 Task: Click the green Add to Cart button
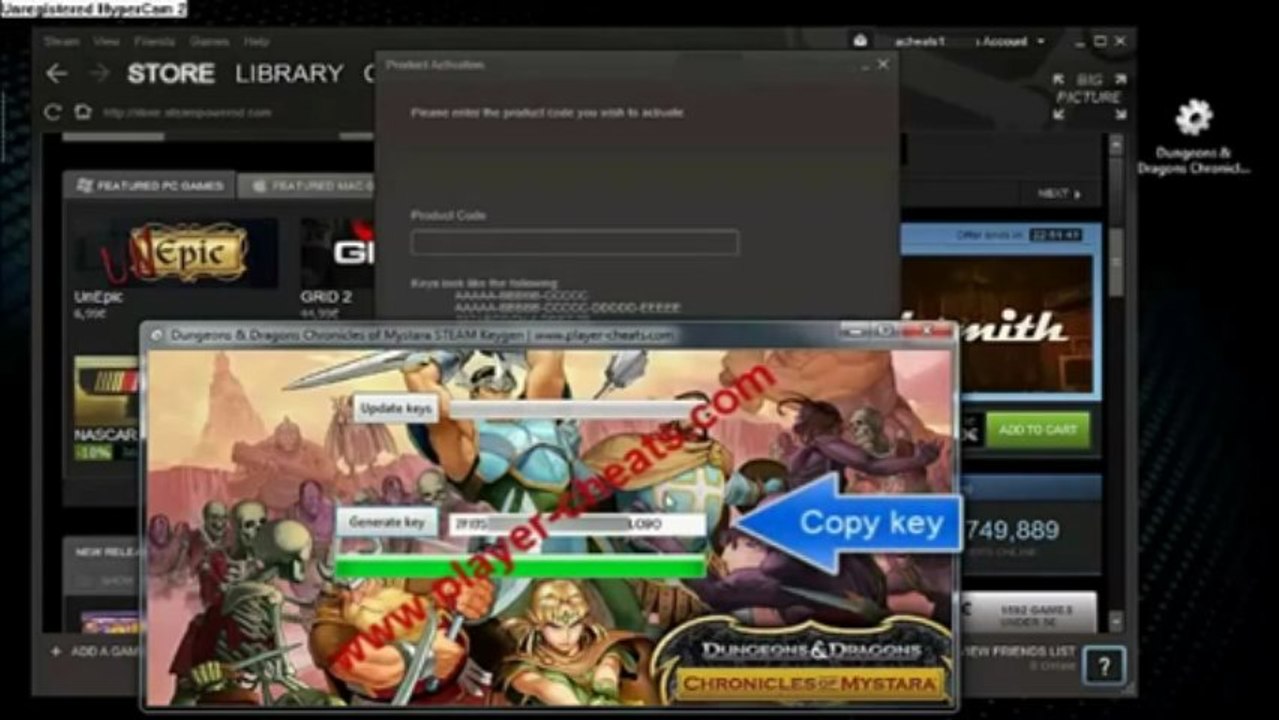click(1038, 429)
